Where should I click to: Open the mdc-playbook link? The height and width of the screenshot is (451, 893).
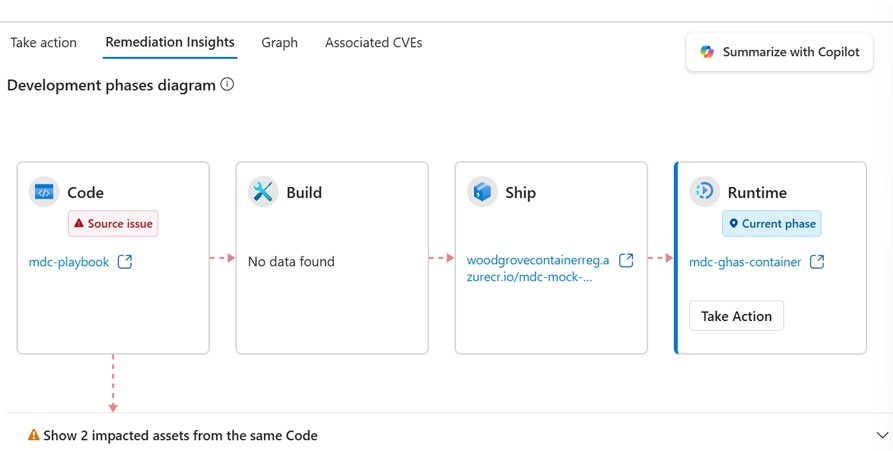tap(69, 262)
